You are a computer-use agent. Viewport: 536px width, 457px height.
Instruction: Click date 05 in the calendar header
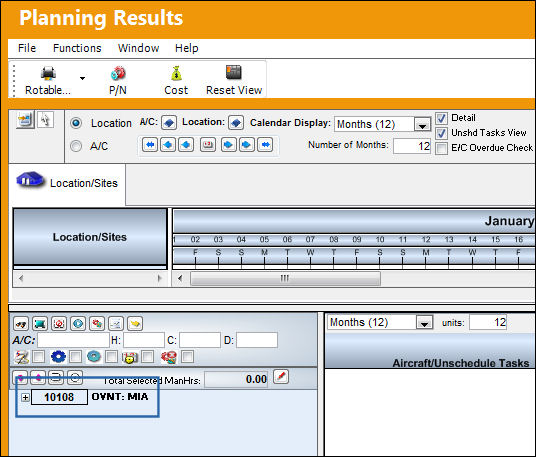(264, 240)
